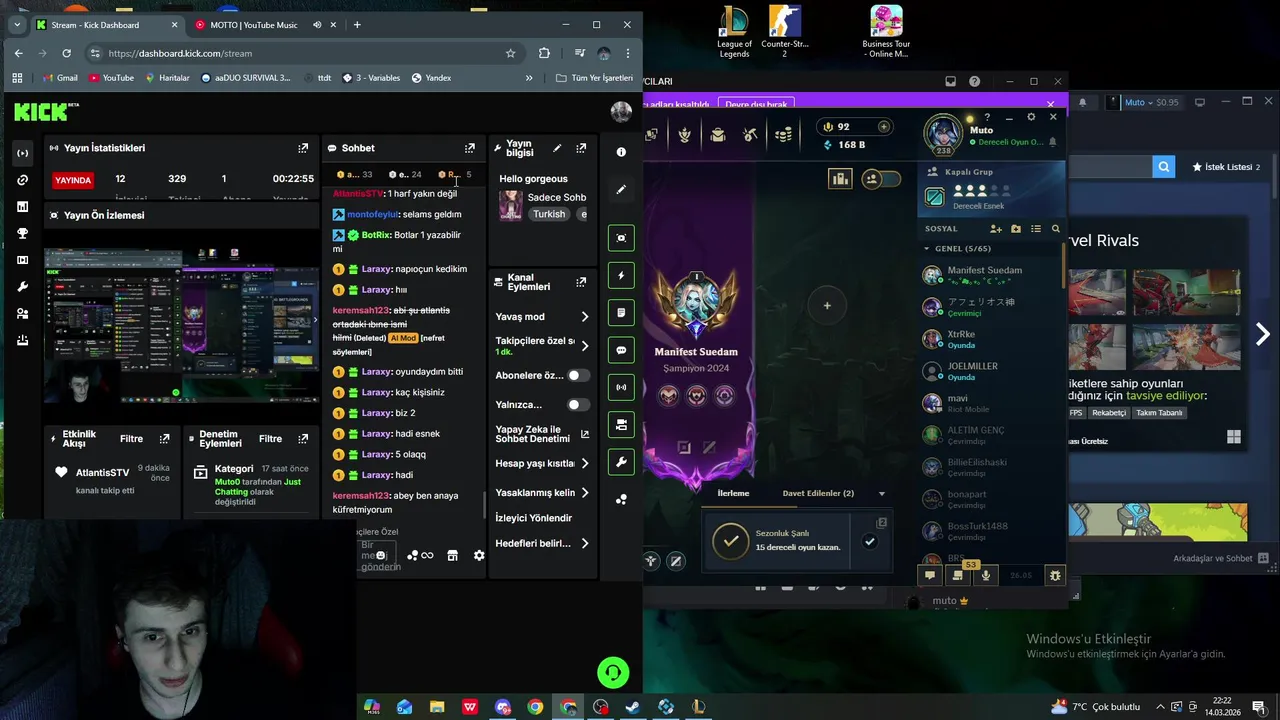This screenshot has width=1280, height=720.
Task: Toggle the League lobby open-party switch
Action: click(x=881, y=179)
